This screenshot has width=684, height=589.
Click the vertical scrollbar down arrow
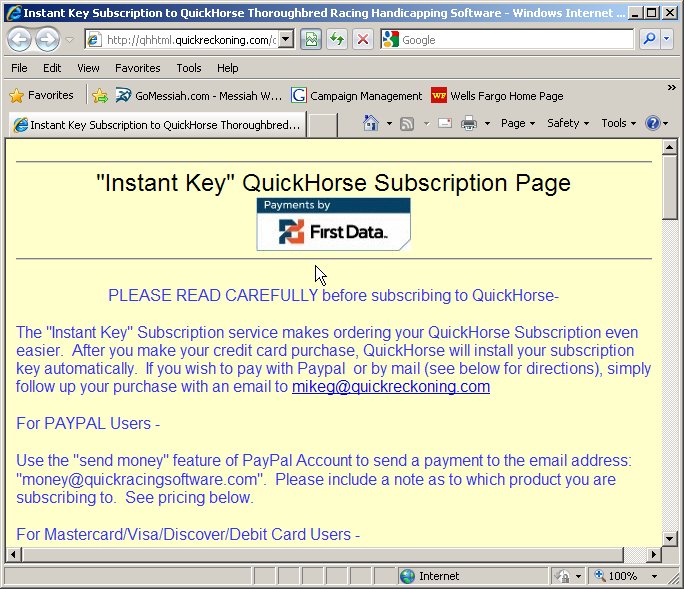[x=670, y=538]
